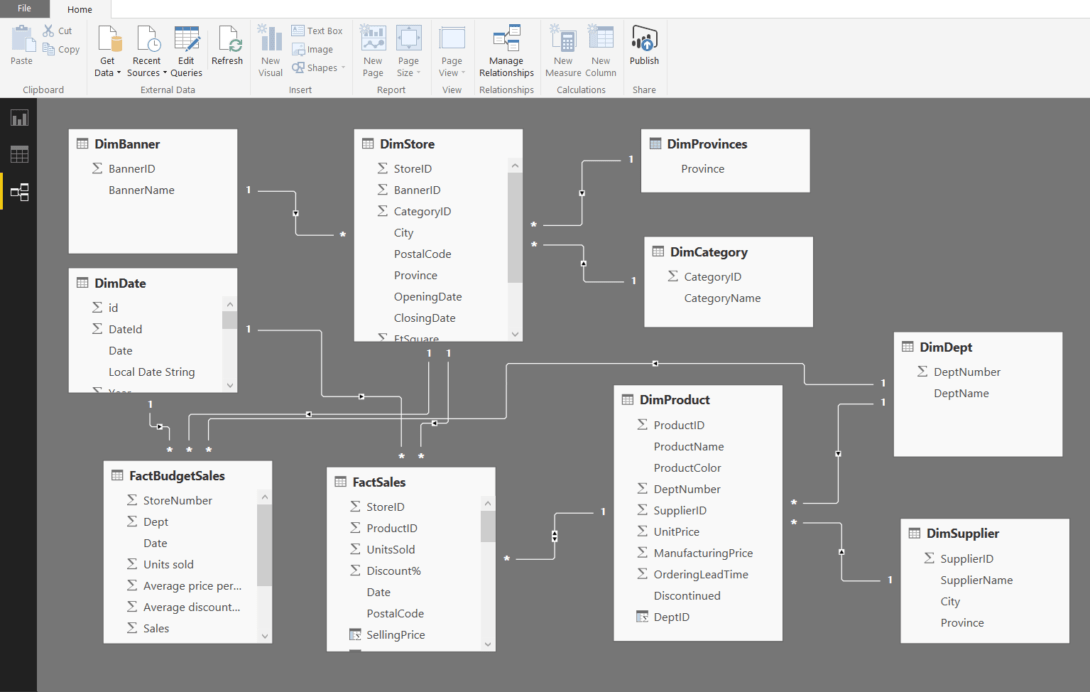Open the File menu
The image size is (1090, 692).
click(24, 8)
